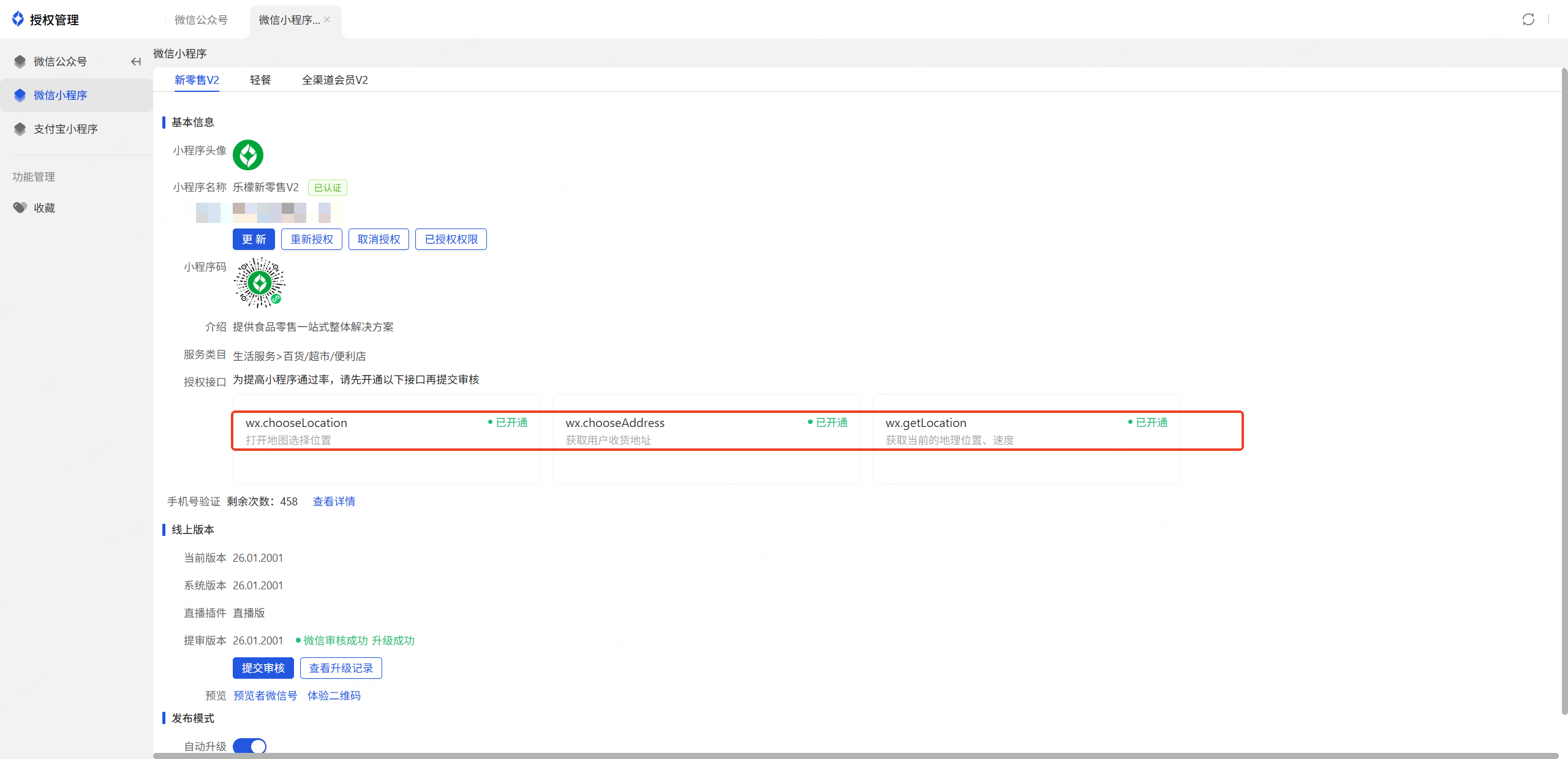This screenshot has width=1568, height=759.
Task: Select the 全渠道会员V2 tab
Action: click(x=334, y=80)
